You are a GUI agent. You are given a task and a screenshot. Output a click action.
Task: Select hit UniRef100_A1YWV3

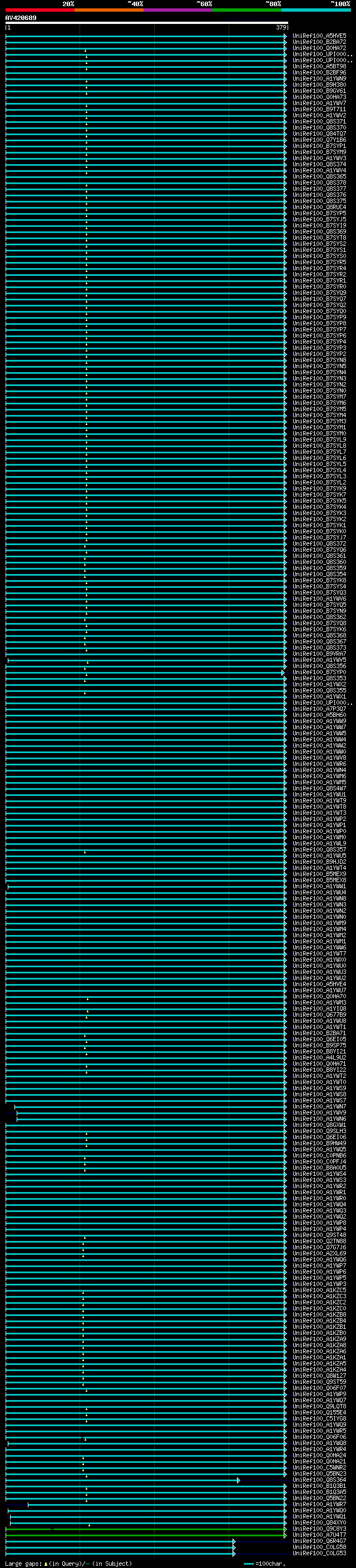coord(319,157)
